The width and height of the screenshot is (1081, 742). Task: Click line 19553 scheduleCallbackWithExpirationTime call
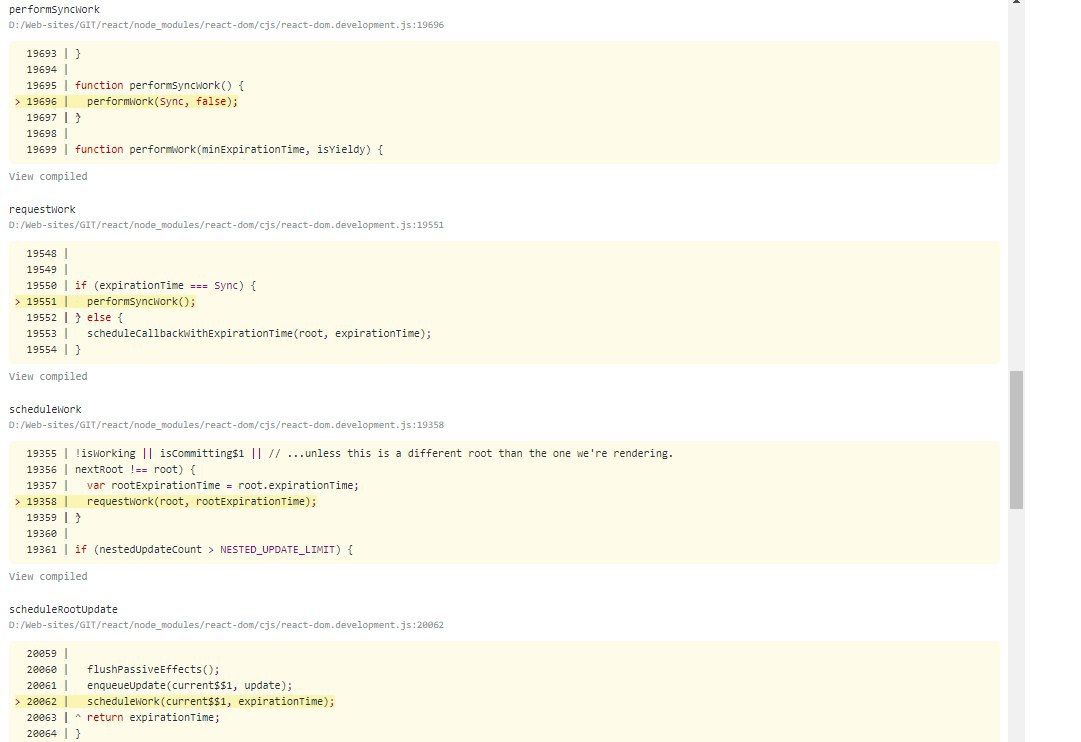(x=259, y=334)
